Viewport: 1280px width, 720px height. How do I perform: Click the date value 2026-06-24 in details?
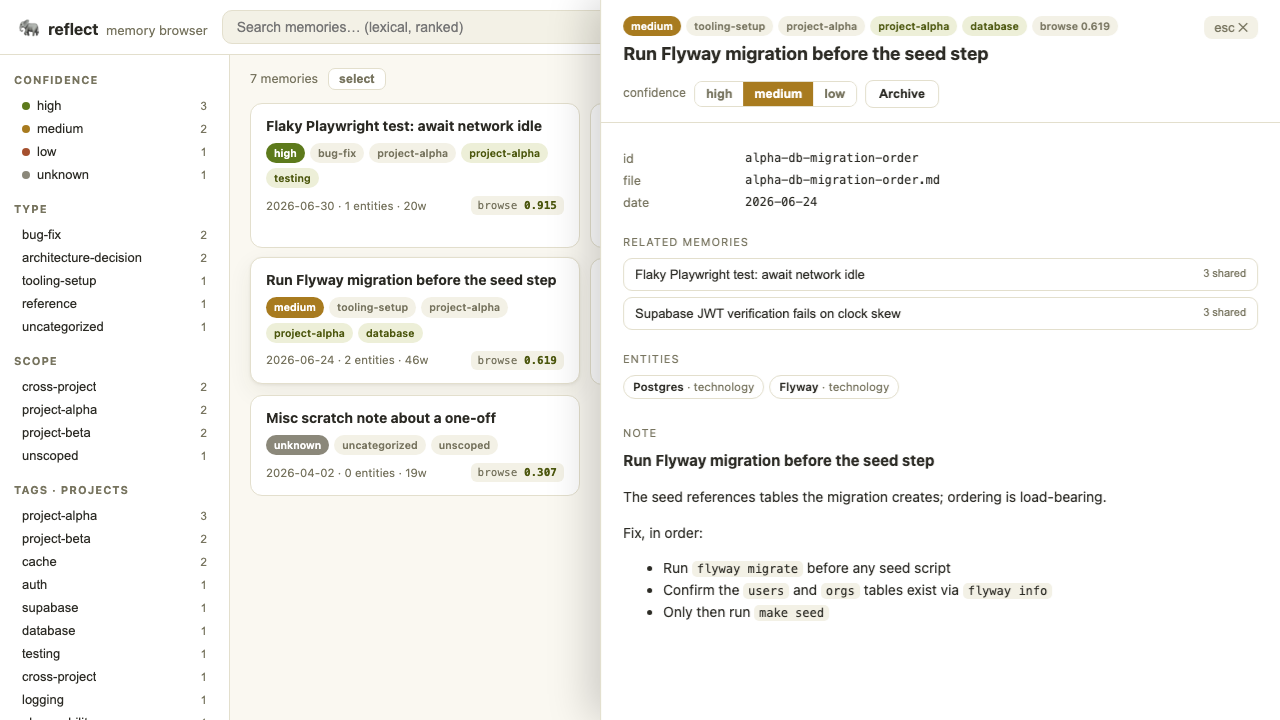pos(781,202)
